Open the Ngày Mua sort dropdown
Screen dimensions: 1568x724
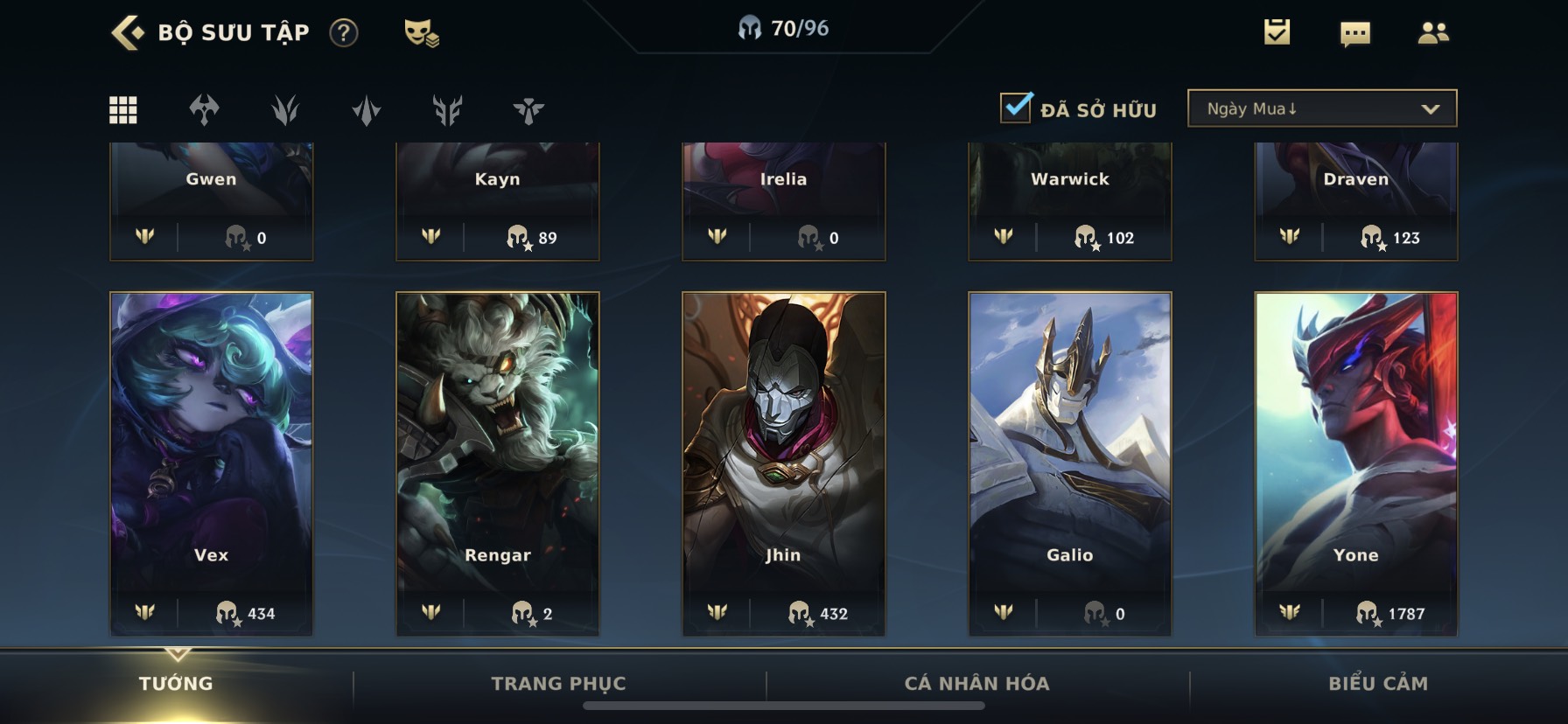pyautogui.click(x=1322, y=108)
